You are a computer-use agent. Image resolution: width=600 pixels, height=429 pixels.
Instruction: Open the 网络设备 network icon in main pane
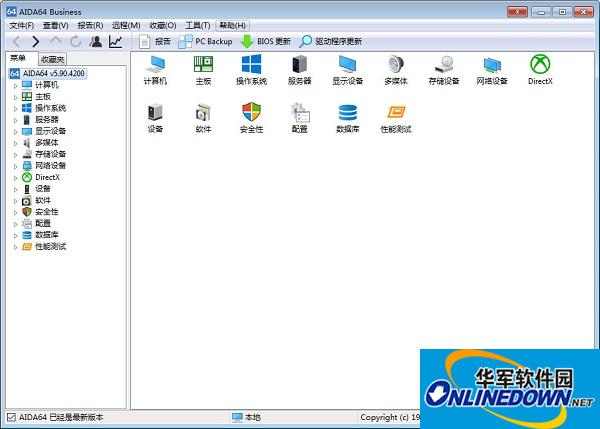tap(492, 70)
